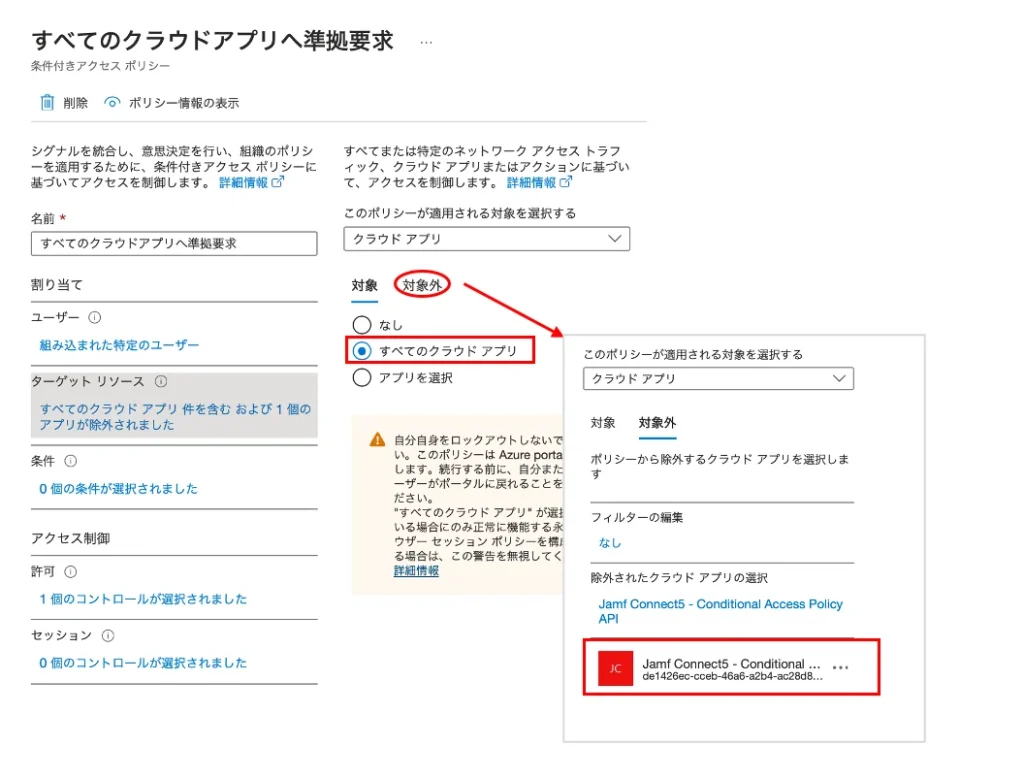Click the info icon next to ユーザー

95,317
